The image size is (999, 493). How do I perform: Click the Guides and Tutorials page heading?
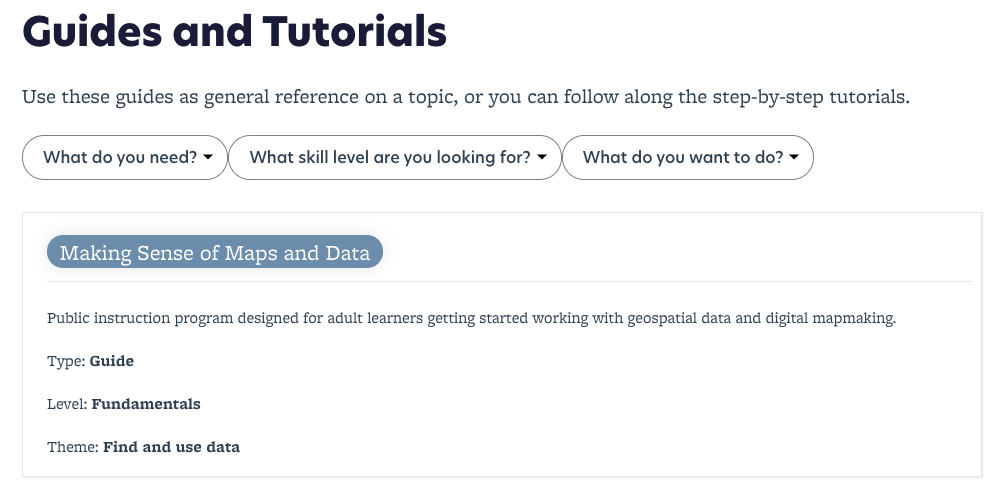(234, 31)
